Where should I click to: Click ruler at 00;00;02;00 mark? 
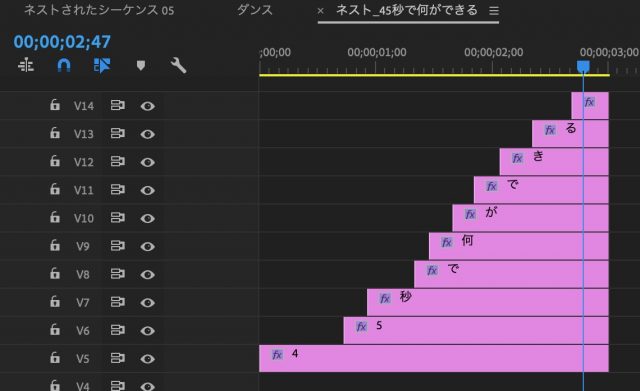tap(493, 53)
